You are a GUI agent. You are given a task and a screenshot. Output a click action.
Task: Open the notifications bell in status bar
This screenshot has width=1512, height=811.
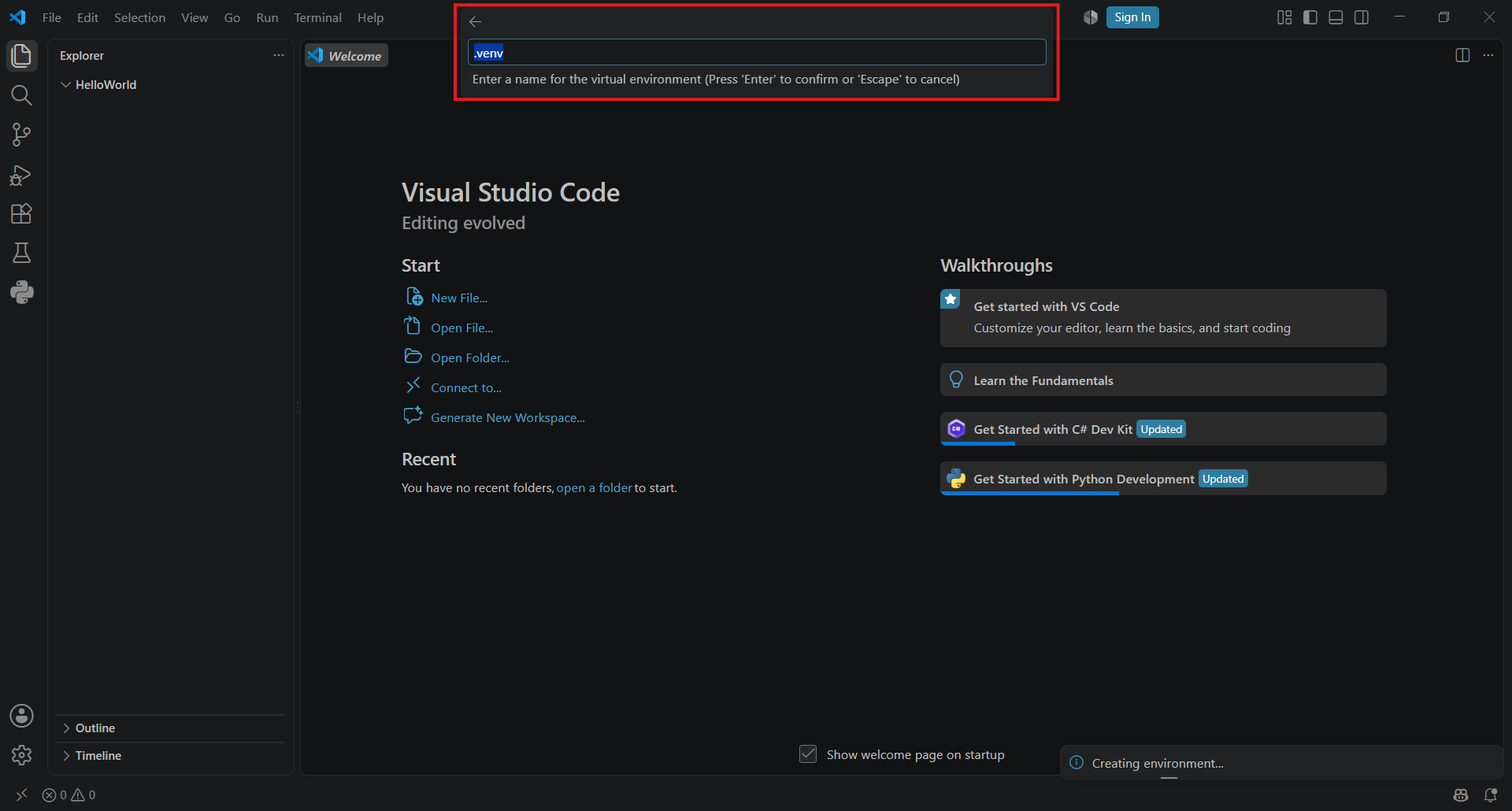[1491, 795]
